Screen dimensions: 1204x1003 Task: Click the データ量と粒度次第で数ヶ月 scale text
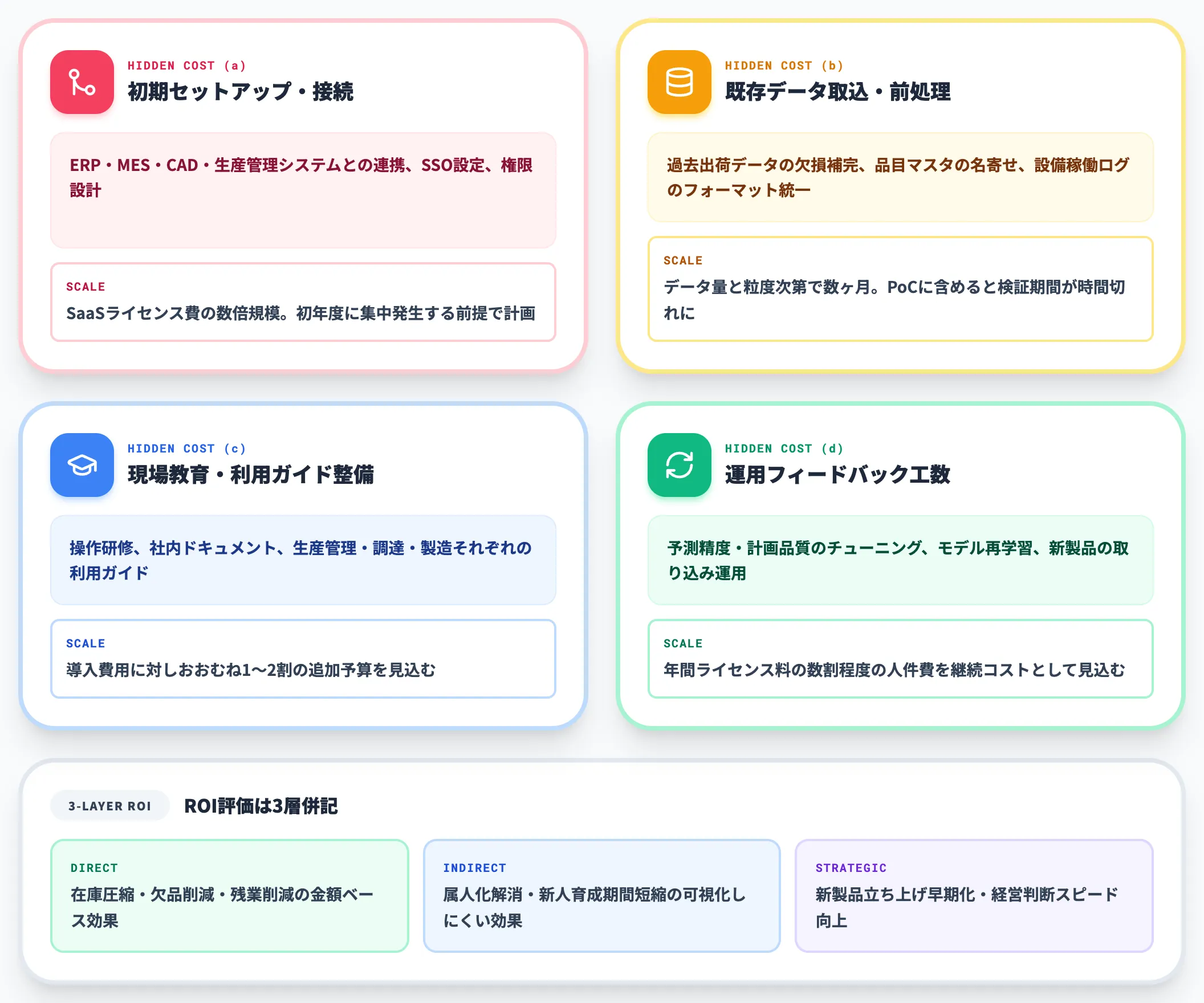coord(894,300)
